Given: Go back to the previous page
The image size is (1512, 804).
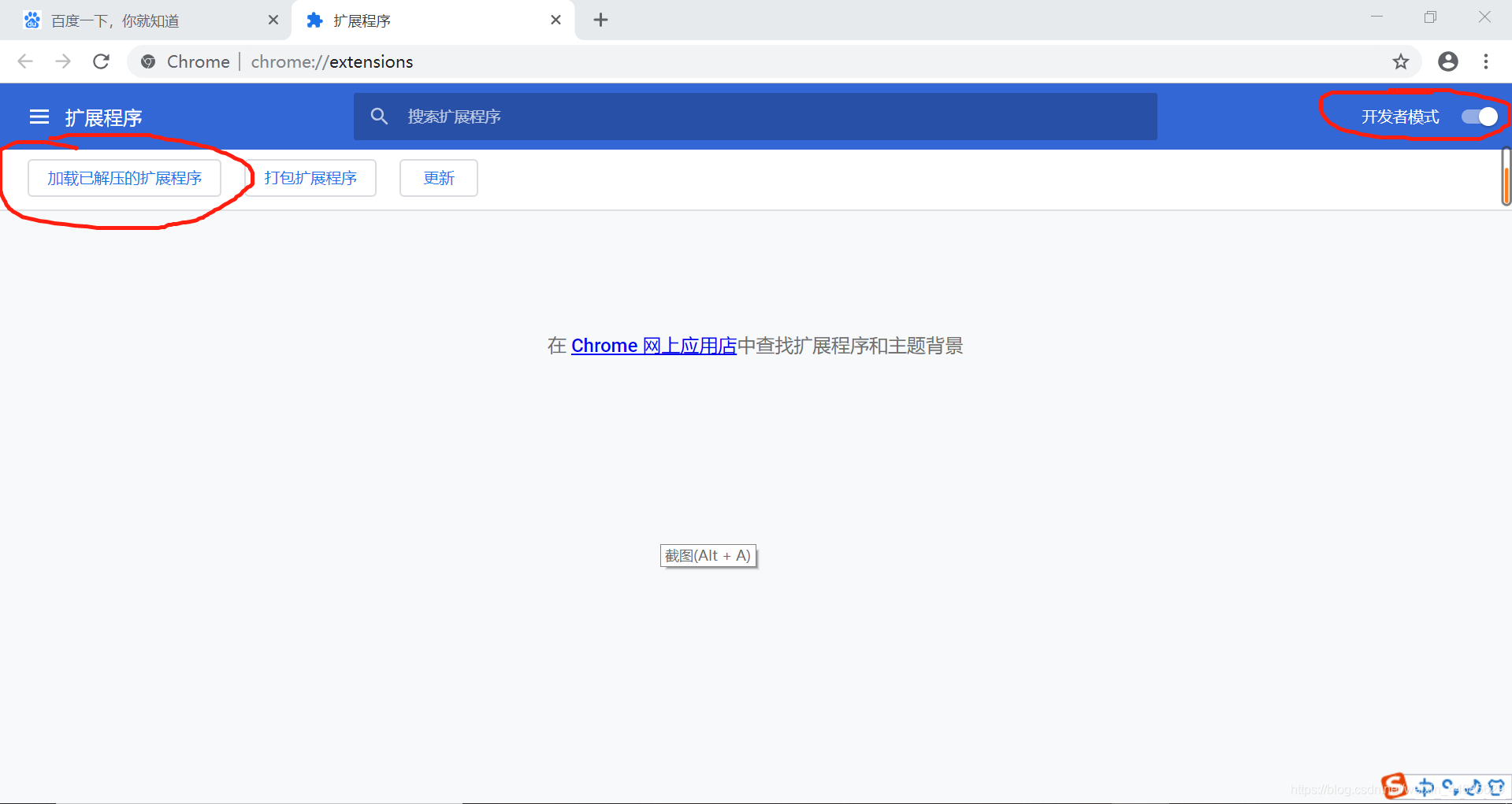Looking at the screenshot, I should pos(25,61).
